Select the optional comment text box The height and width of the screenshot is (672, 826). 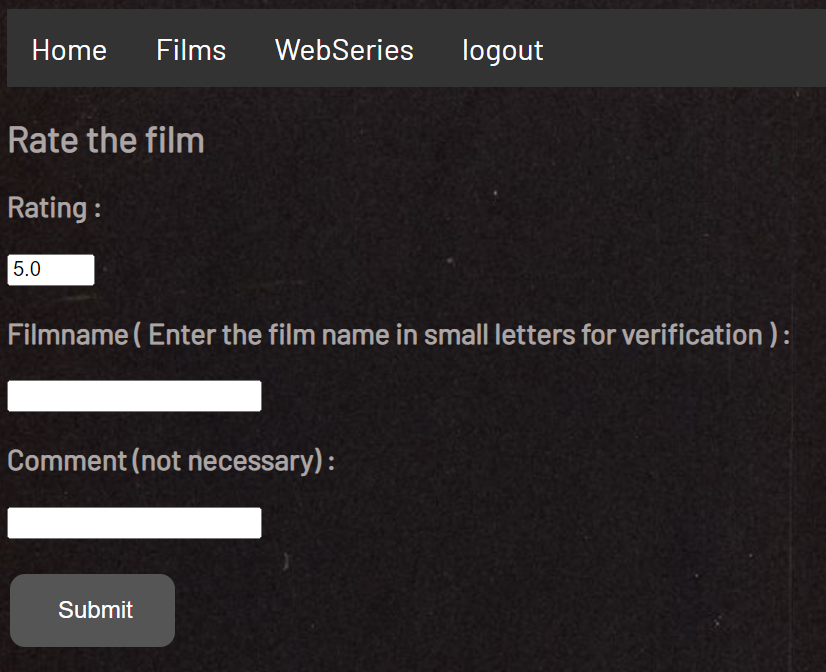coord(134,522)
